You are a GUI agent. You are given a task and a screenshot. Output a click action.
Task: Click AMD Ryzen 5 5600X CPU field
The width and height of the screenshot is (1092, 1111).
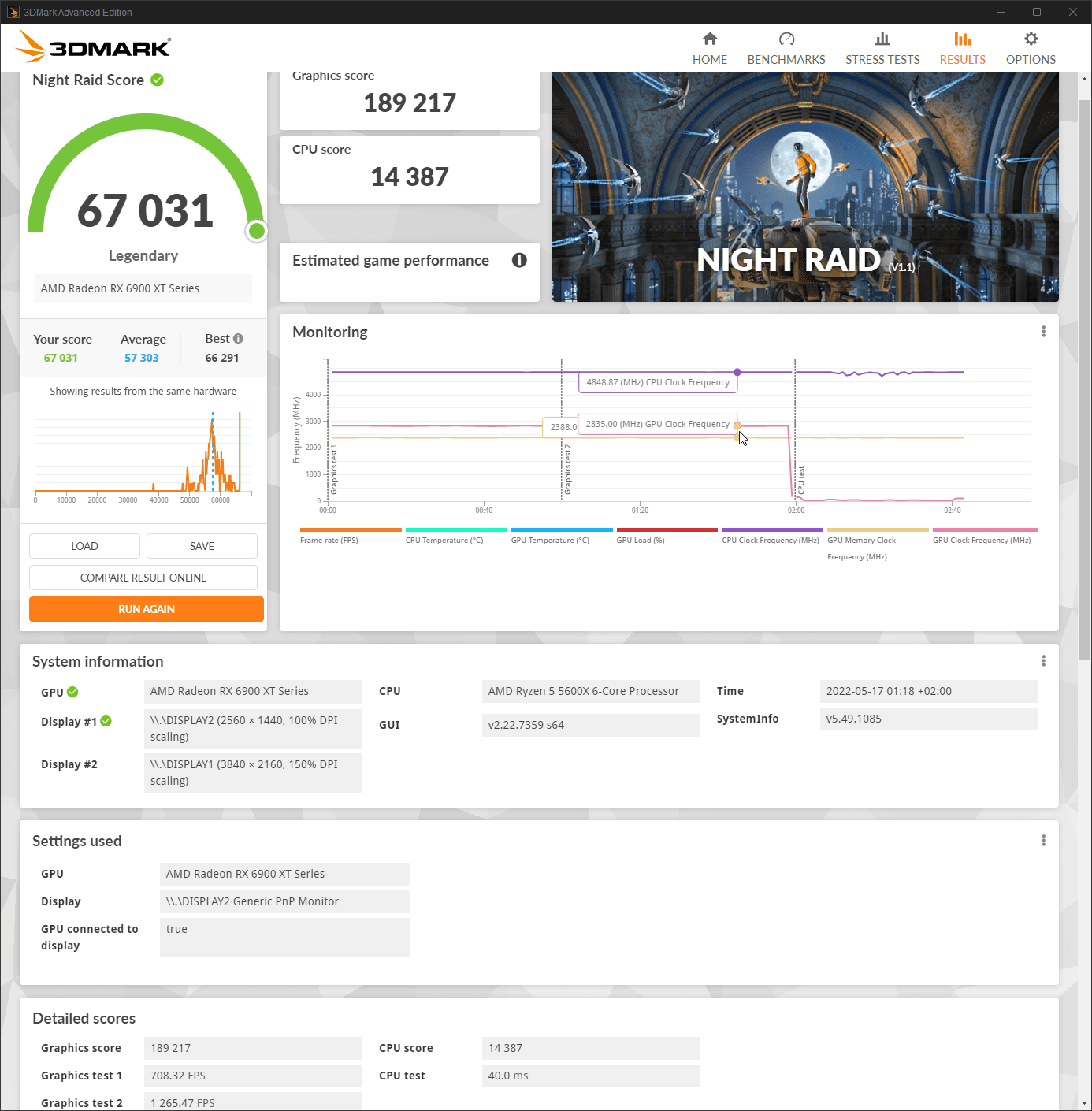pos(591,691)
